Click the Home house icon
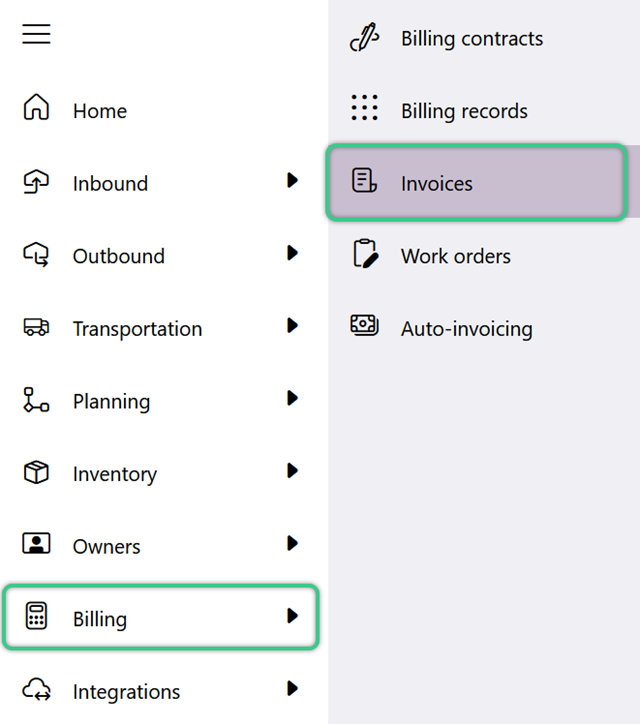The height and width of the screenshot is (724, 640). pyautogui.click(x=36, y=107)
